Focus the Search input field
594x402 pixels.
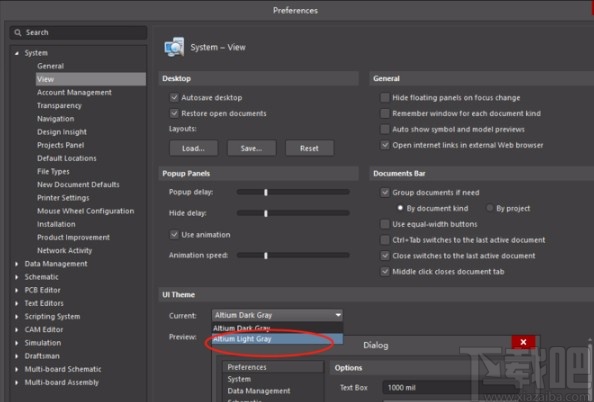pyautogui.click(x=78, y=33)
